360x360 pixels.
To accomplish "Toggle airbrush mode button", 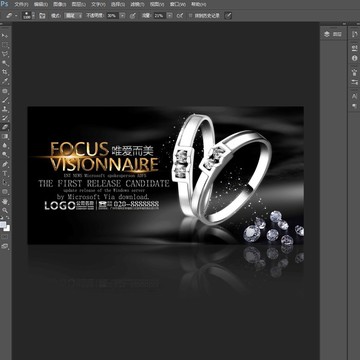I will pyautogui.click(x=180, y=16).
